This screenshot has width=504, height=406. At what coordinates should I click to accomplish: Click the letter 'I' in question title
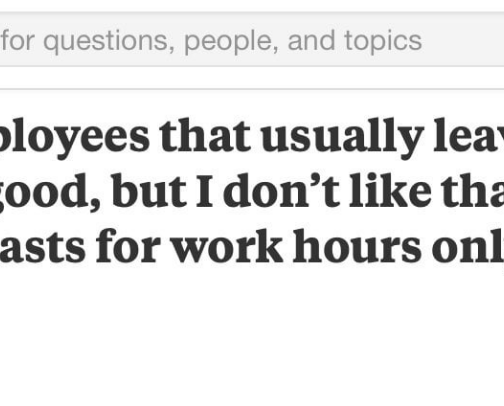205,190
